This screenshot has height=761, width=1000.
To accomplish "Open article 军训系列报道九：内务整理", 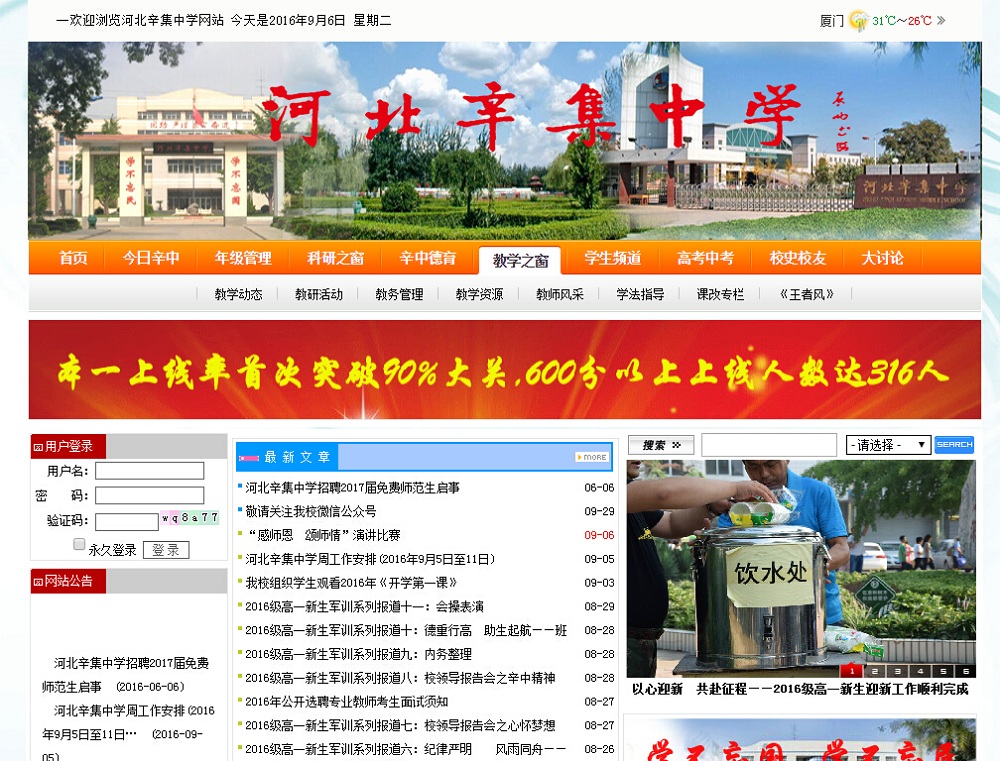I will pos(358,654).
